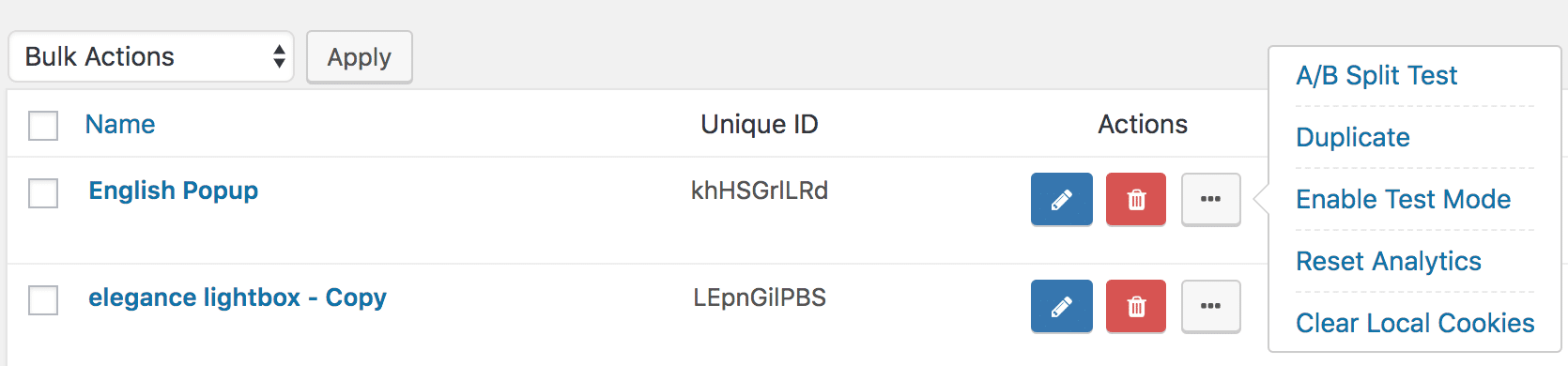Edit the English Popup with pencil icon

click(1061, 199)
